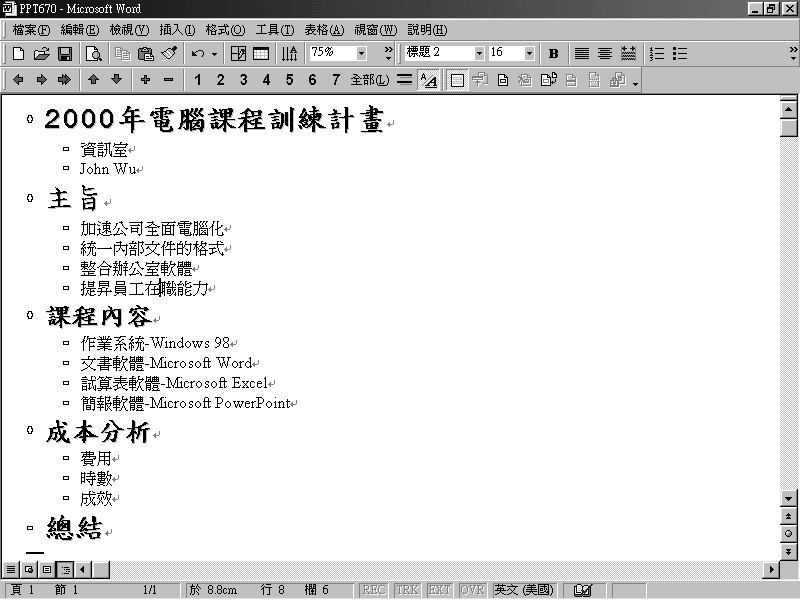Click inside the zoom percentage field
The height and width of the screenshot is (600, 800).
[333, 53]
